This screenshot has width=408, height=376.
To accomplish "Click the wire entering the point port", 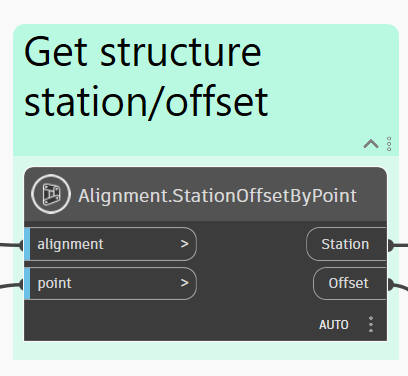I will [x=10, y=285].
